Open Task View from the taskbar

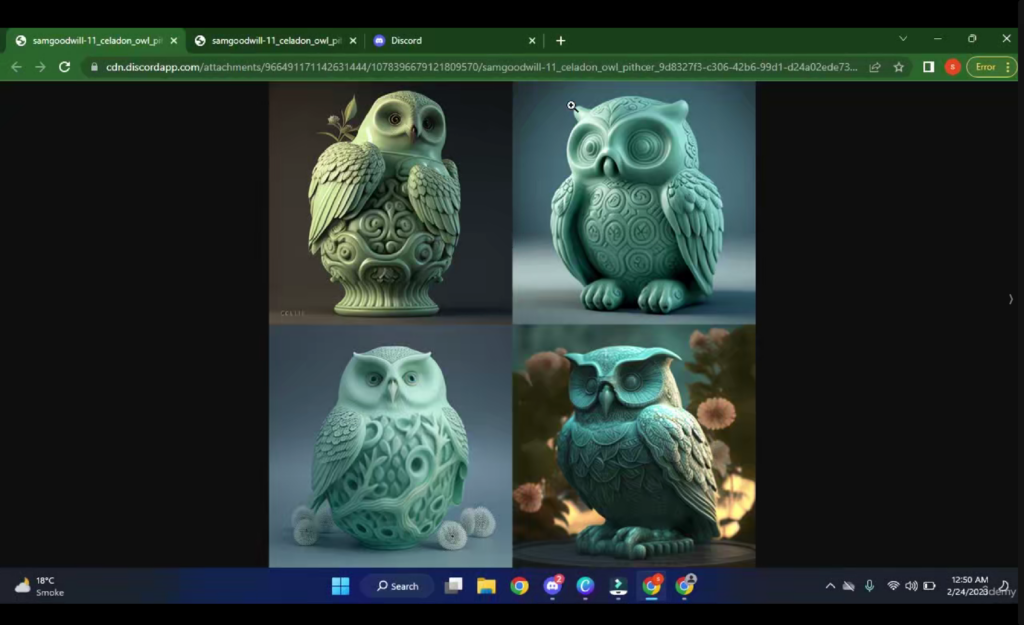(453, 586)
